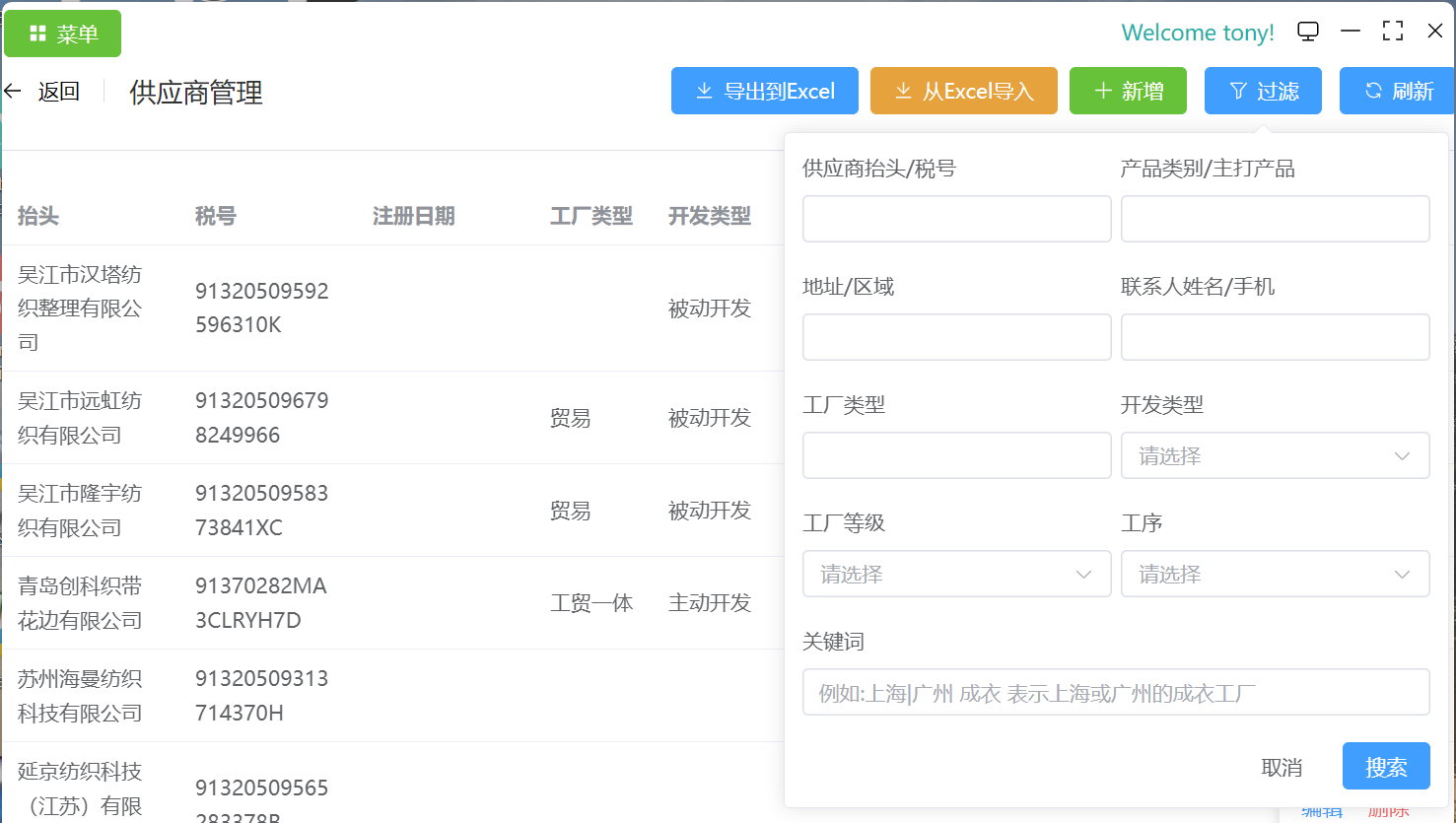The height and width of the screenshot is (823, 1456).
Task: Cancel the filter with 取消
Action: [x=1282, y=767]
